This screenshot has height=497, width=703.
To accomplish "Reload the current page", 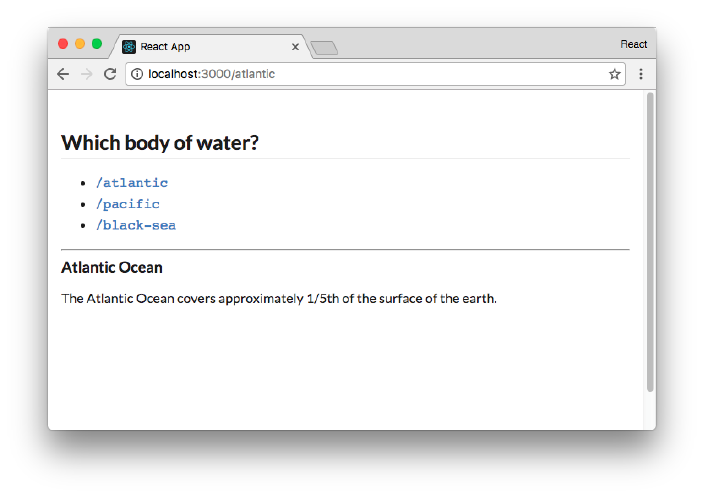I will [110, 74].
